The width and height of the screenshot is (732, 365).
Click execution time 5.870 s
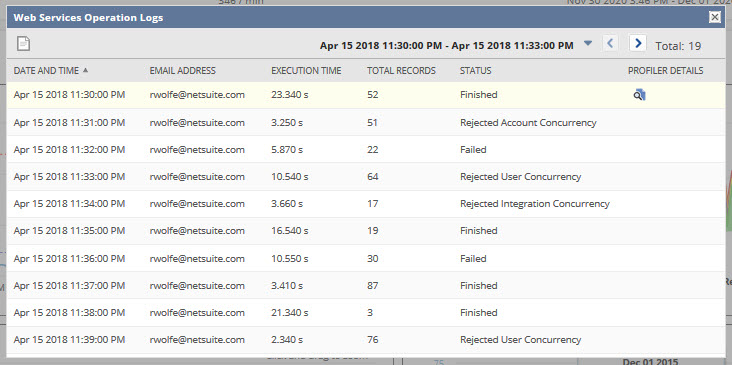coord(287,150)
